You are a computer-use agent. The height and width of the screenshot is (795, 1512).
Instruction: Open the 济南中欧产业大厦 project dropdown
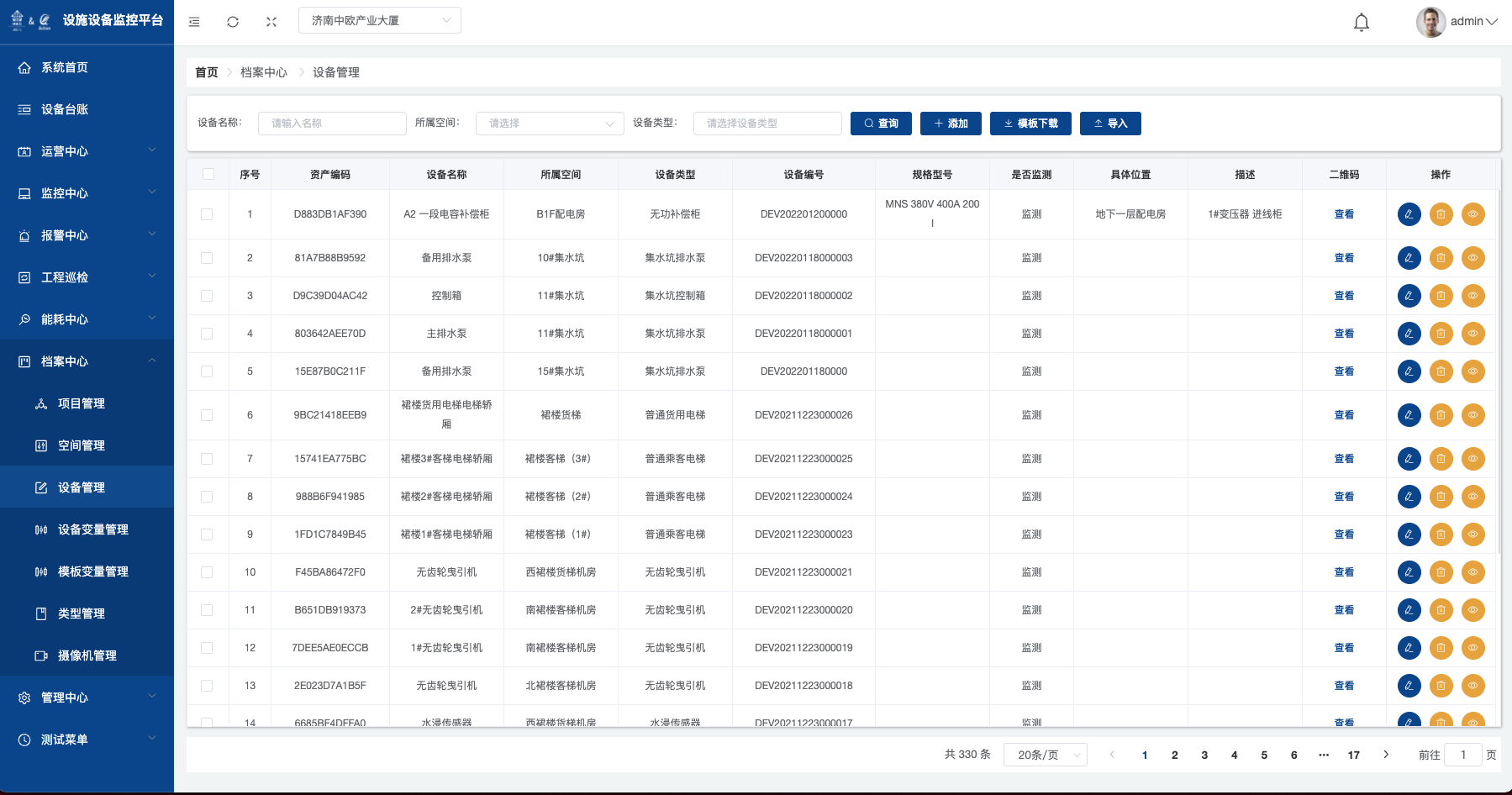click(379, 20)
